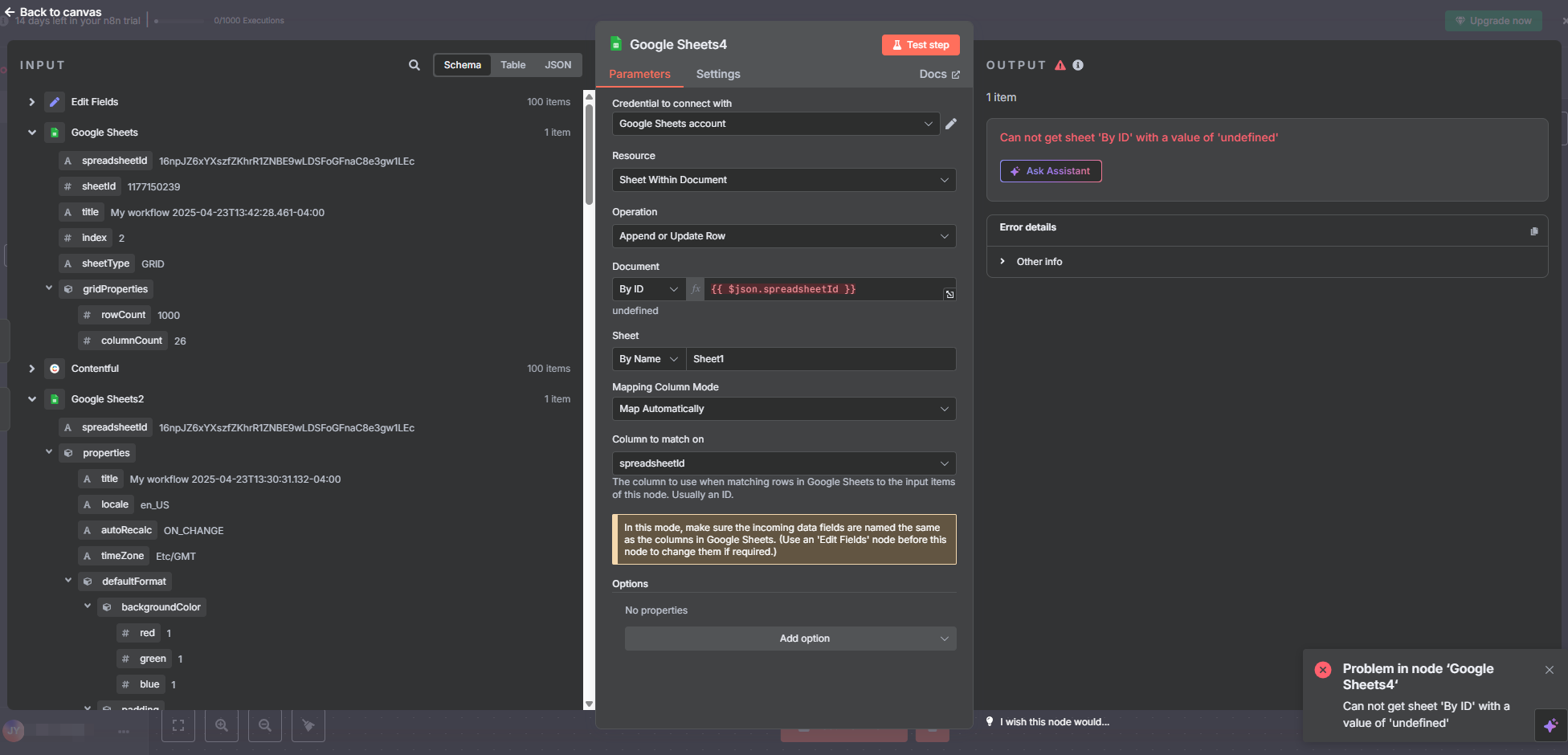Collapse the Google Sheets input node
Image resolution: width=1568 pixels, height=755 pixels.
pyautogui.click(x=31, y=133)
